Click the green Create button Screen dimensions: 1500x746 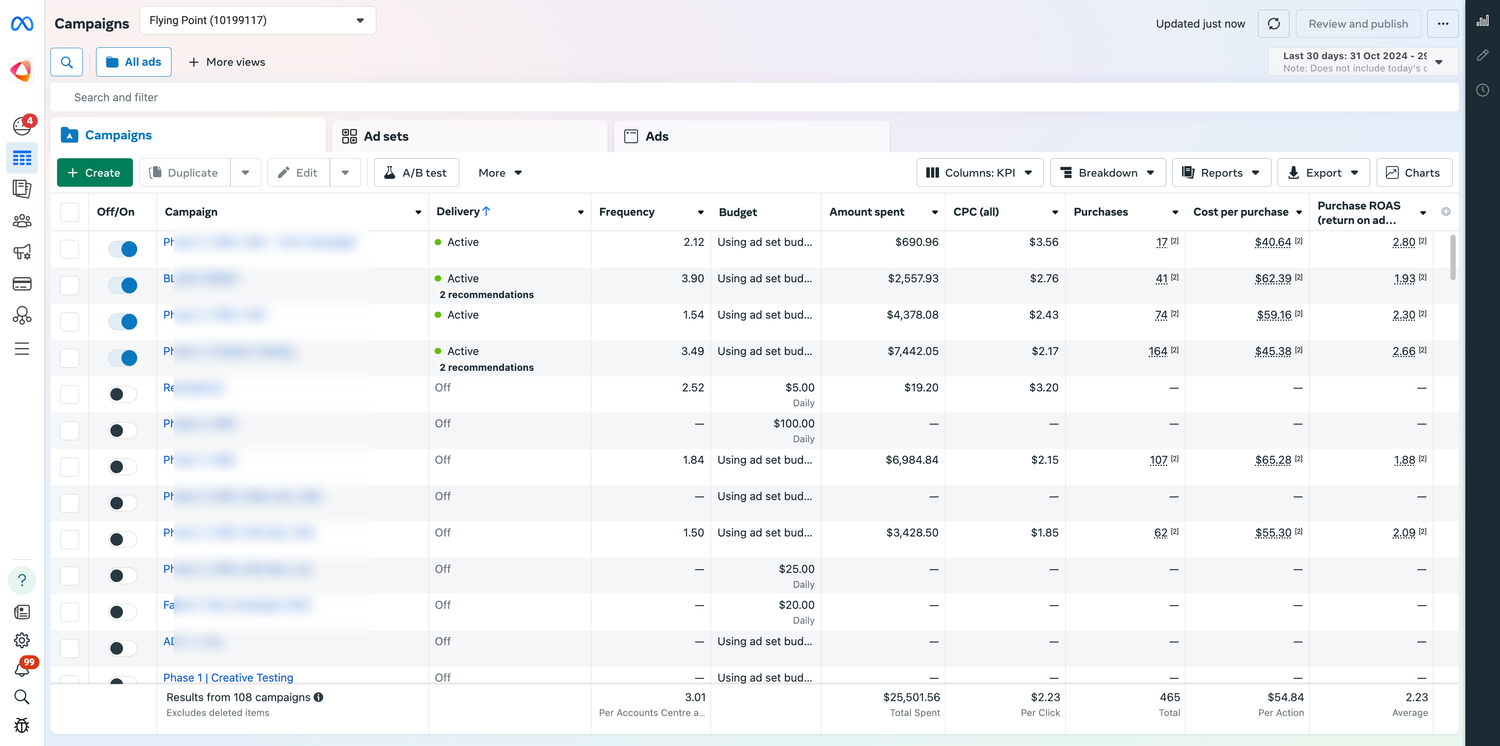coord(94,173)
